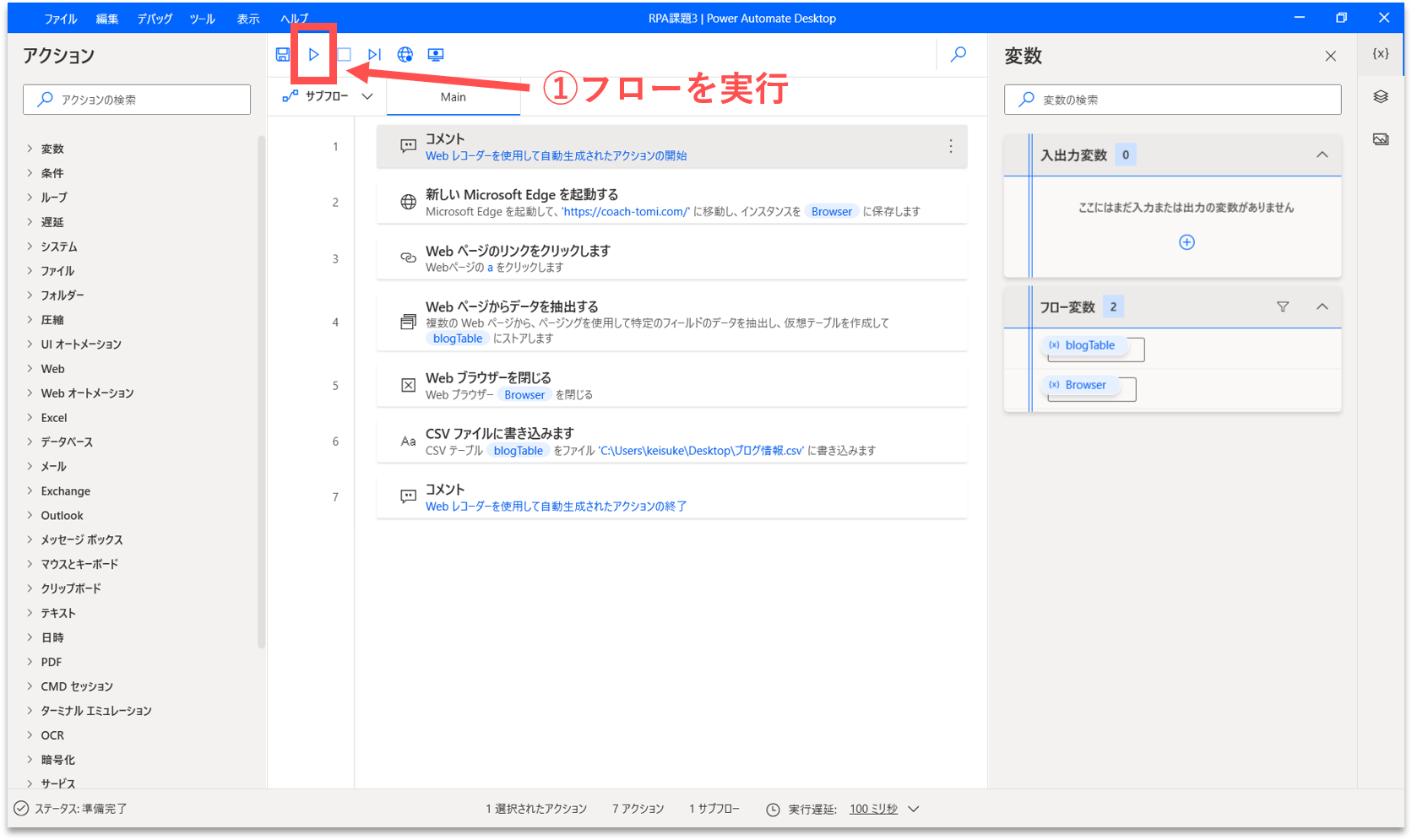Open more options for the first コメント action
Screen dimensions: 1412x840
click(951, 147)
